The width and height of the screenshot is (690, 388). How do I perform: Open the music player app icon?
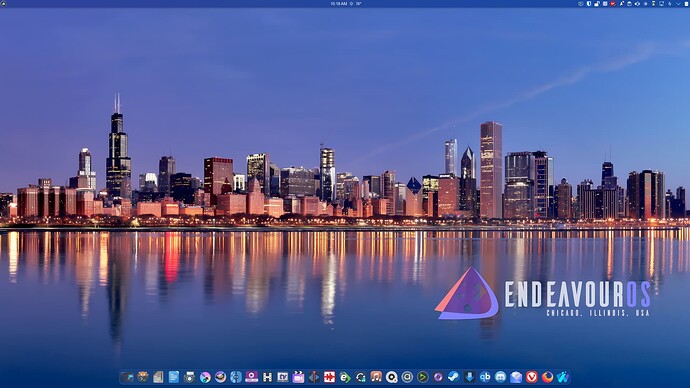(376, 377)
